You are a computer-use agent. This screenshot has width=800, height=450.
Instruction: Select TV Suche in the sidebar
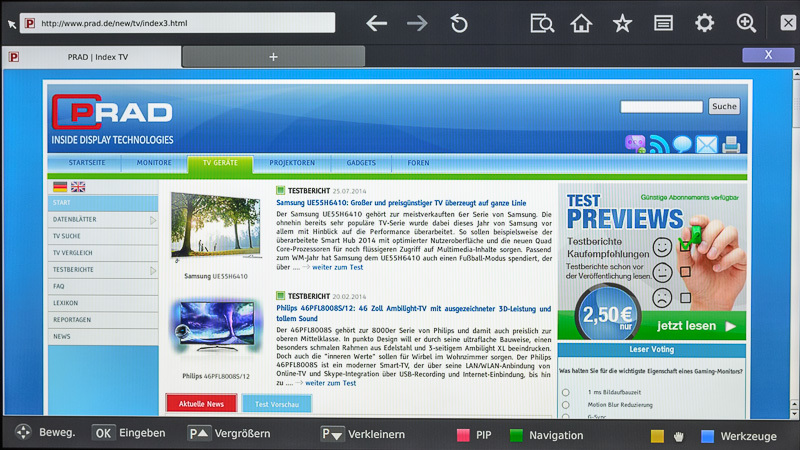click(103, 236)
